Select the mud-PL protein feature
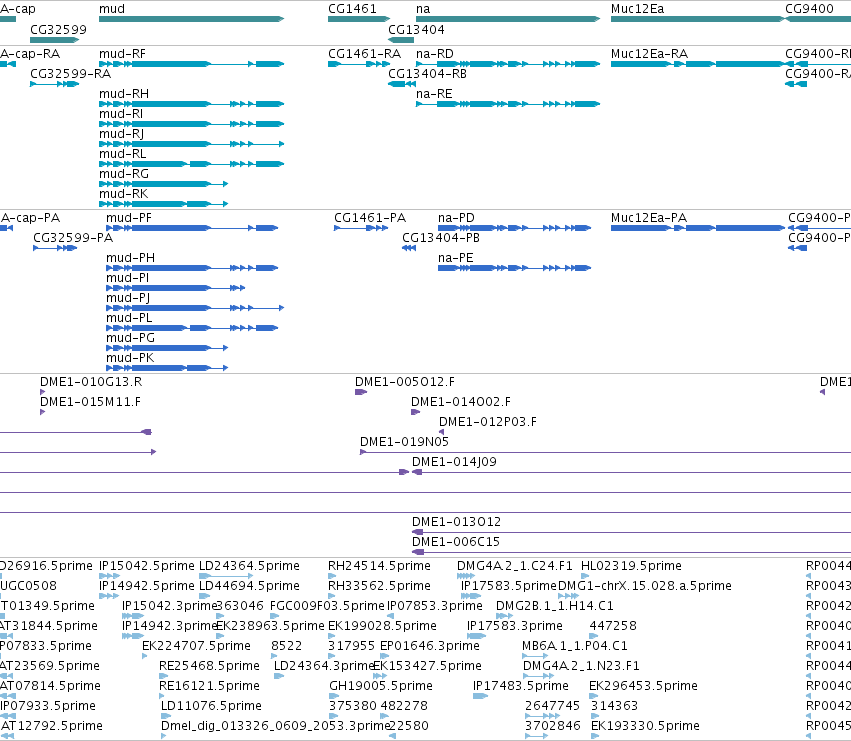 192,328
